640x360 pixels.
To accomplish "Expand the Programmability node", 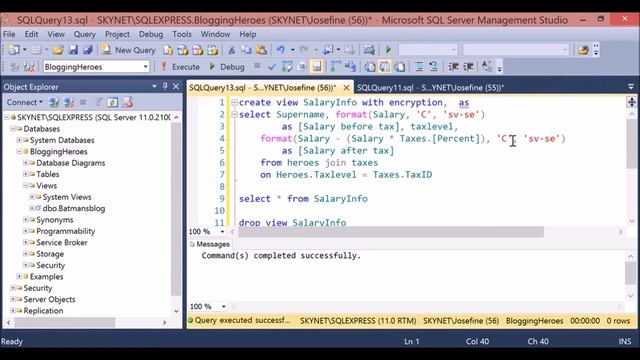I will tap(25, 231).
